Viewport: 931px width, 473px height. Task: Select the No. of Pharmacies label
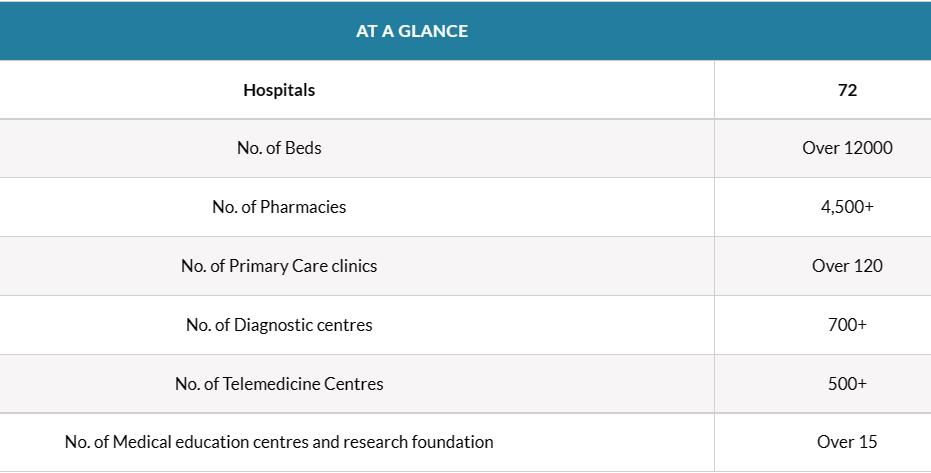(279, 207)
